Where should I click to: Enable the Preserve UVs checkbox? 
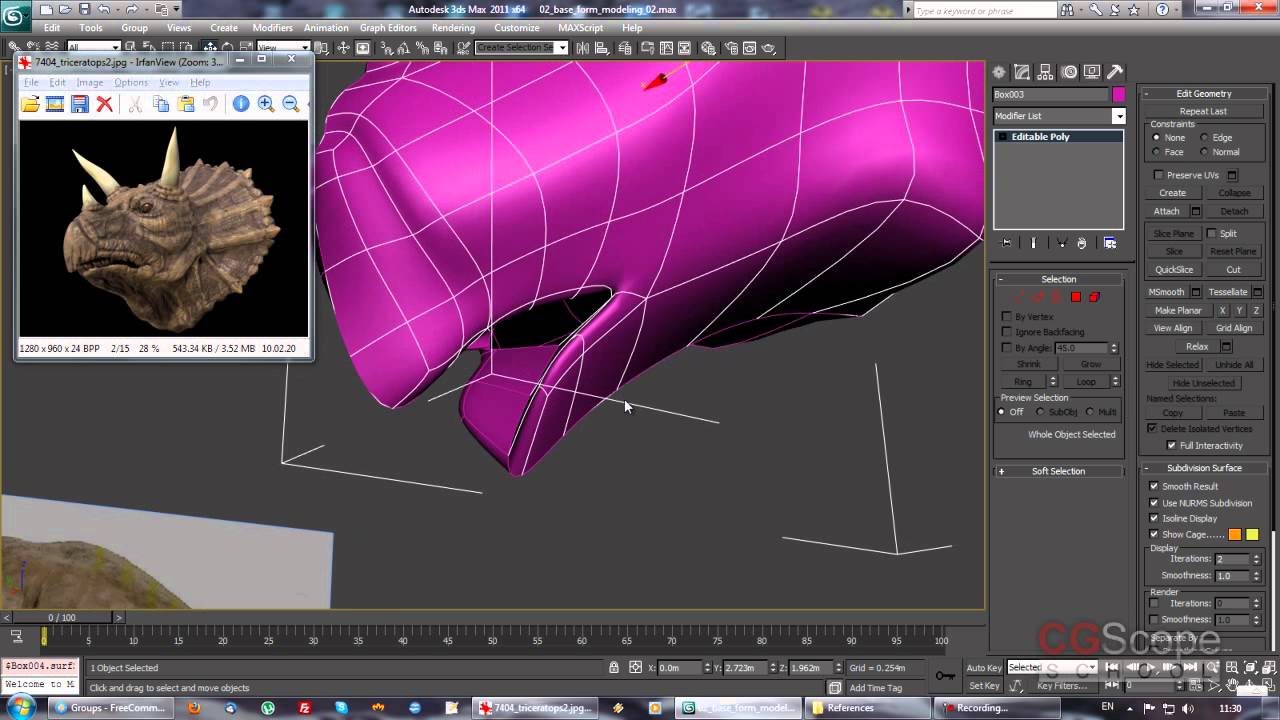1159,175
